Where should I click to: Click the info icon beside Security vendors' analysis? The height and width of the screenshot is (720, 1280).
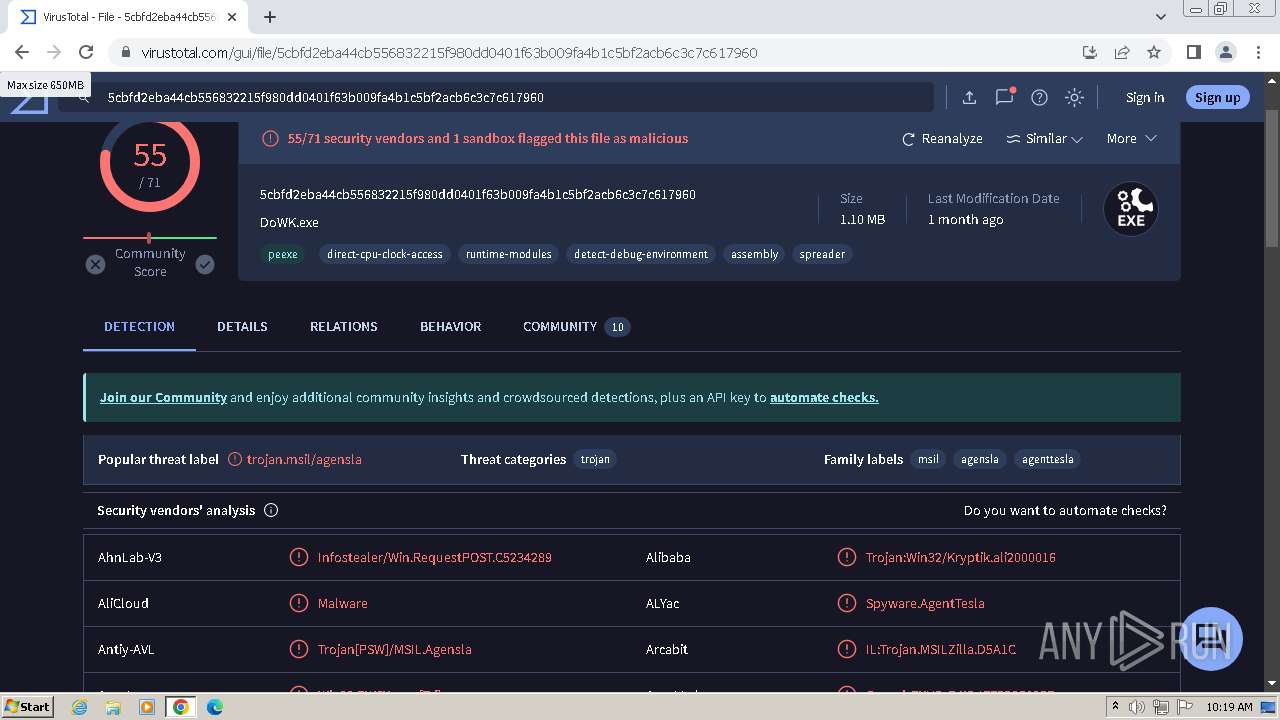271,510
